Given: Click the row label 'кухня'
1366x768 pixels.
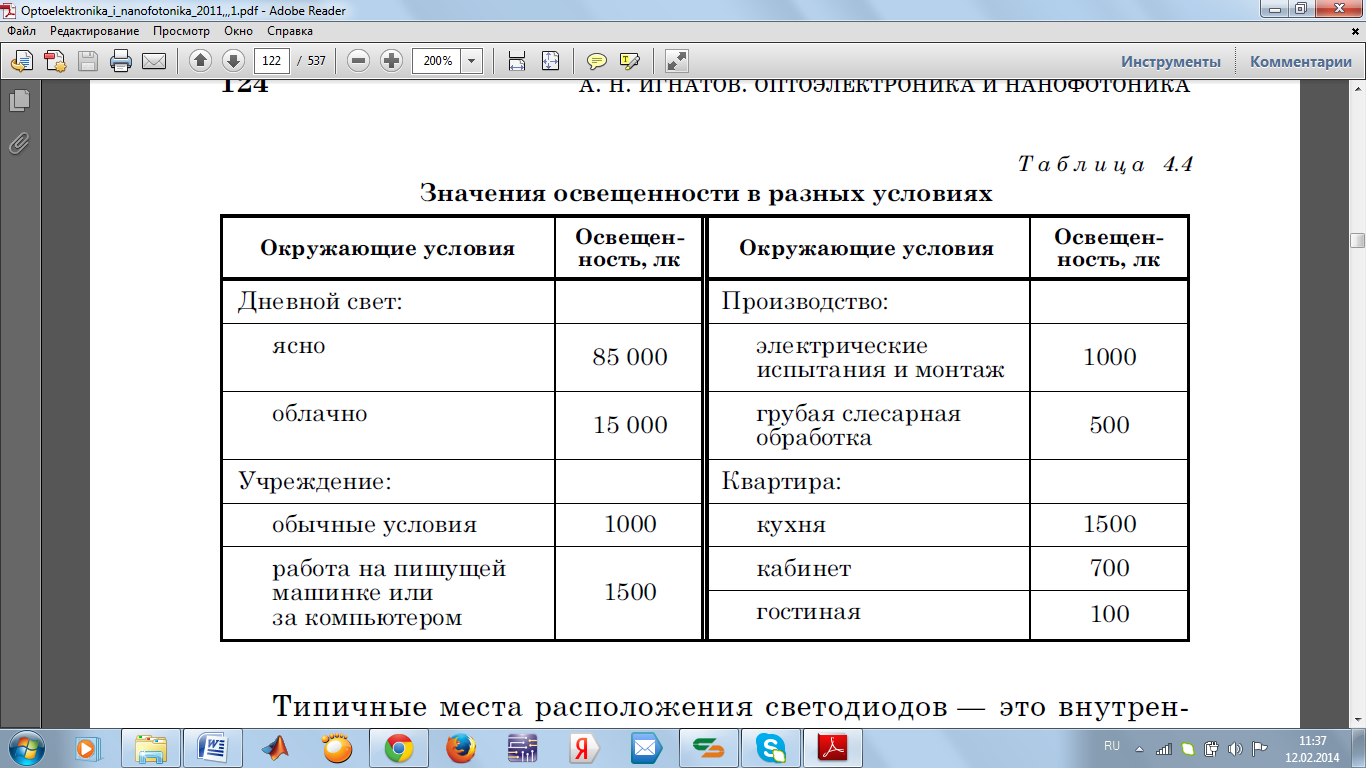Looking at the screenshot, I should point(791,524).
